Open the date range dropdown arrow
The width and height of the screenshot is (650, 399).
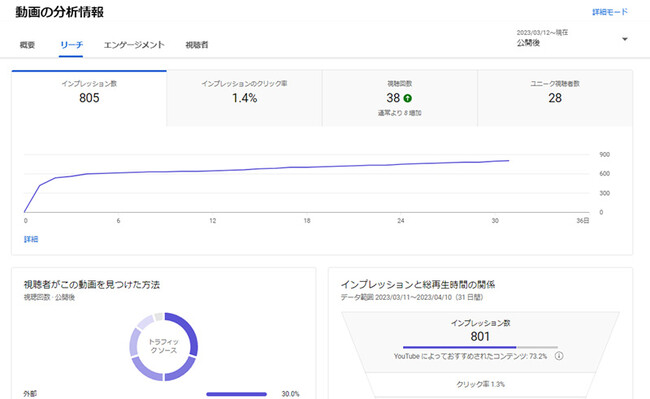point(624,39)
